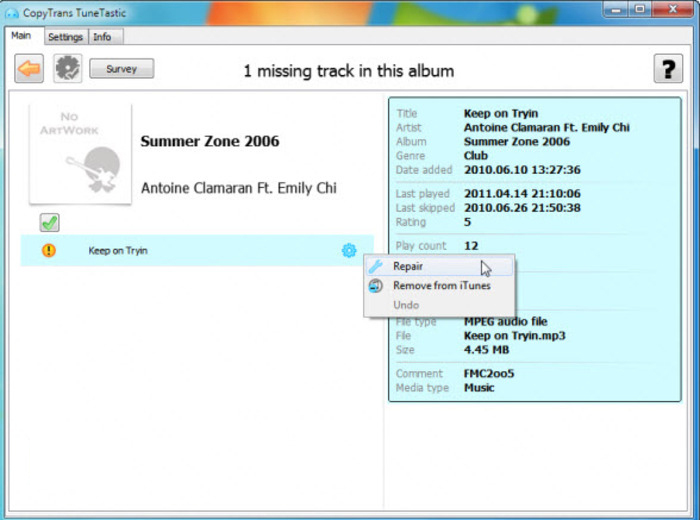The image size is (700, 520).
Task: Click the Last skipped value 2010.06.26 21:50:38
Action: pos(522,208)
